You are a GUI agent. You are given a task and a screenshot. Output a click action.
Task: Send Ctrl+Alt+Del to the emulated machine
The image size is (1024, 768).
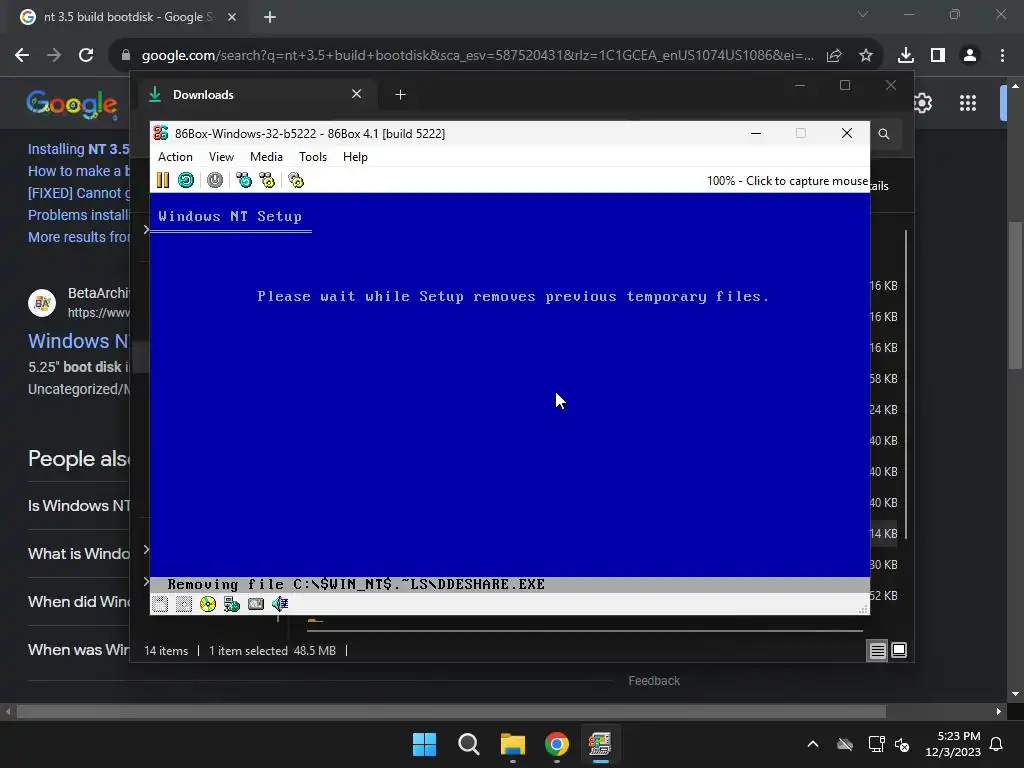coord(244,180)
